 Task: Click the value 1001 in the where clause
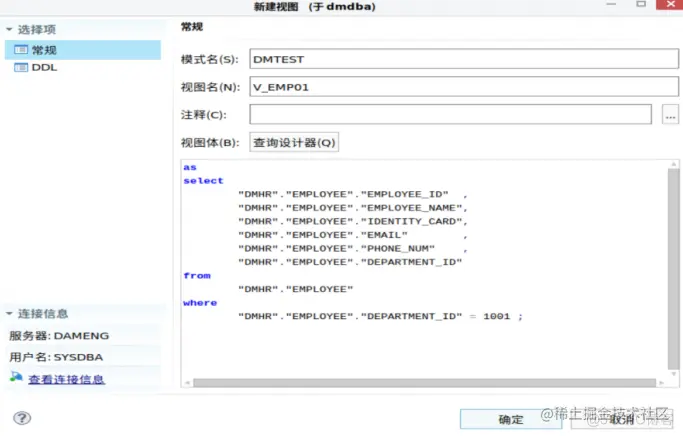[x=497, y=316]
